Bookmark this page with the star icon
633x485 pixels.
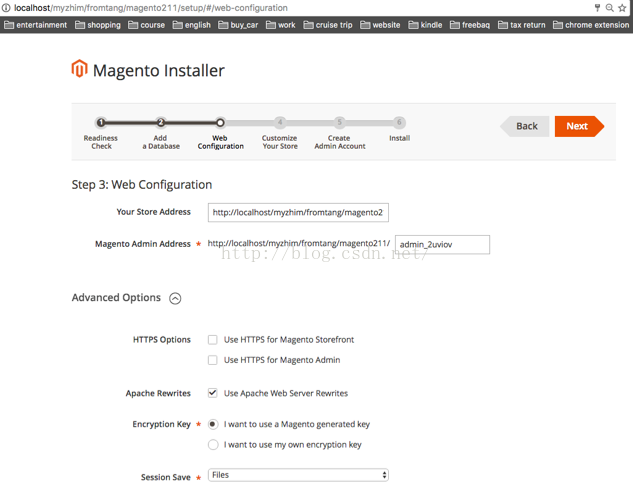(x=622, y=8)
